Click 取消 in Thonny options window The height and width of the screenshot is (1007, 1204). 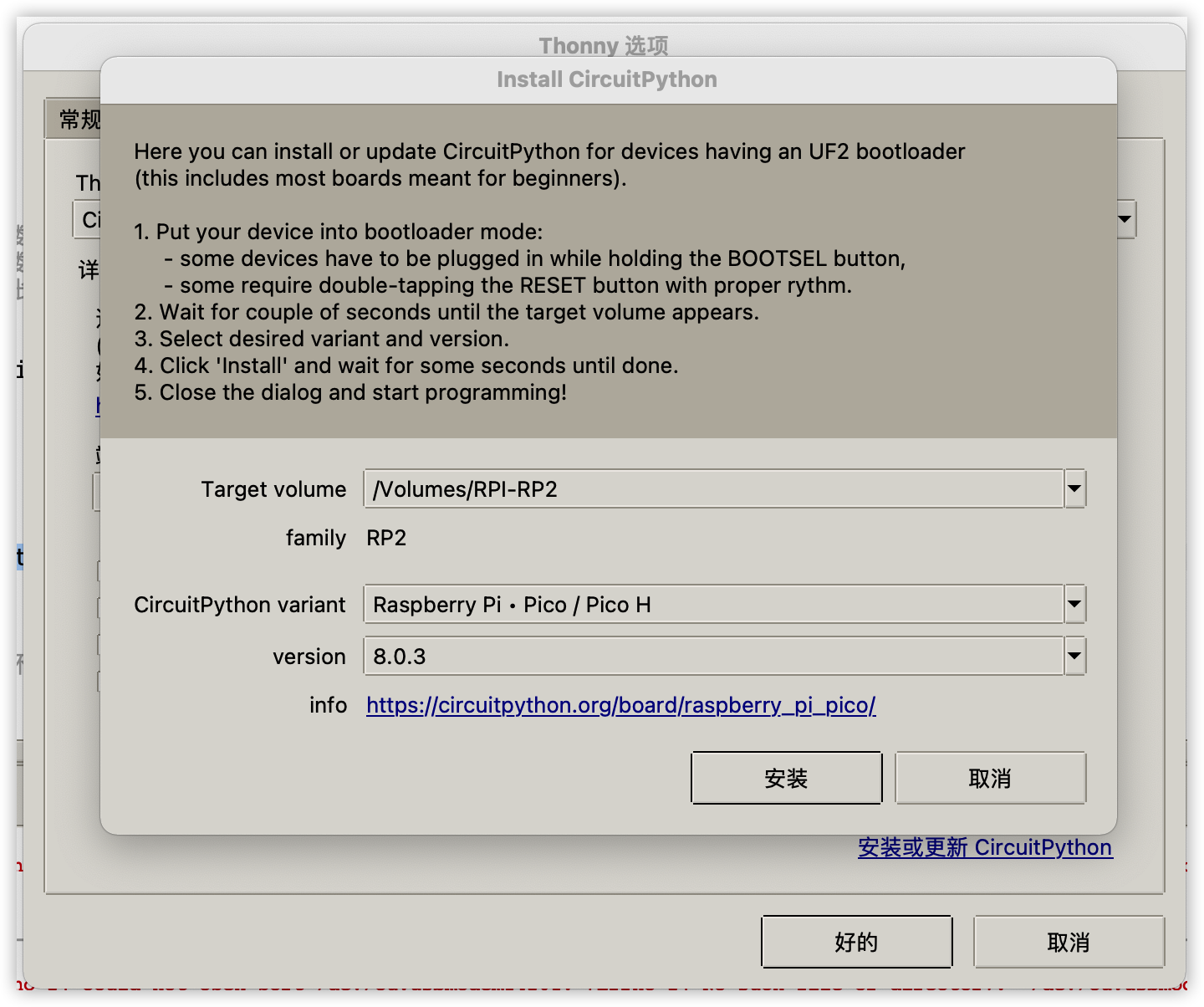tap(1069, 942)
